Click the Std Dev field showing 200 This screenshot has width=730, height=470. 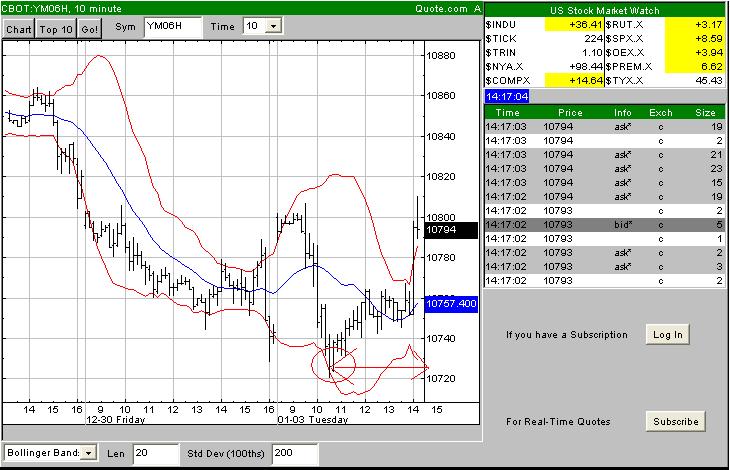point(295,453)
